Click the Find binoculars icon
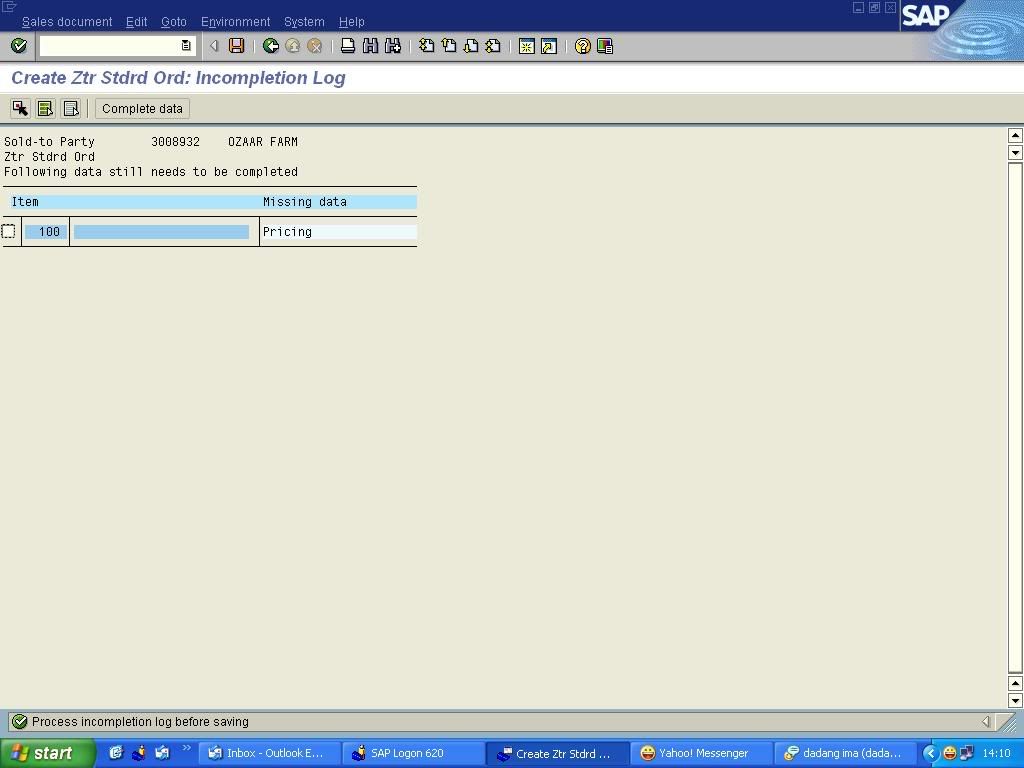The width and height of the screenshot is (1024, 768). (x=370, y=46)
